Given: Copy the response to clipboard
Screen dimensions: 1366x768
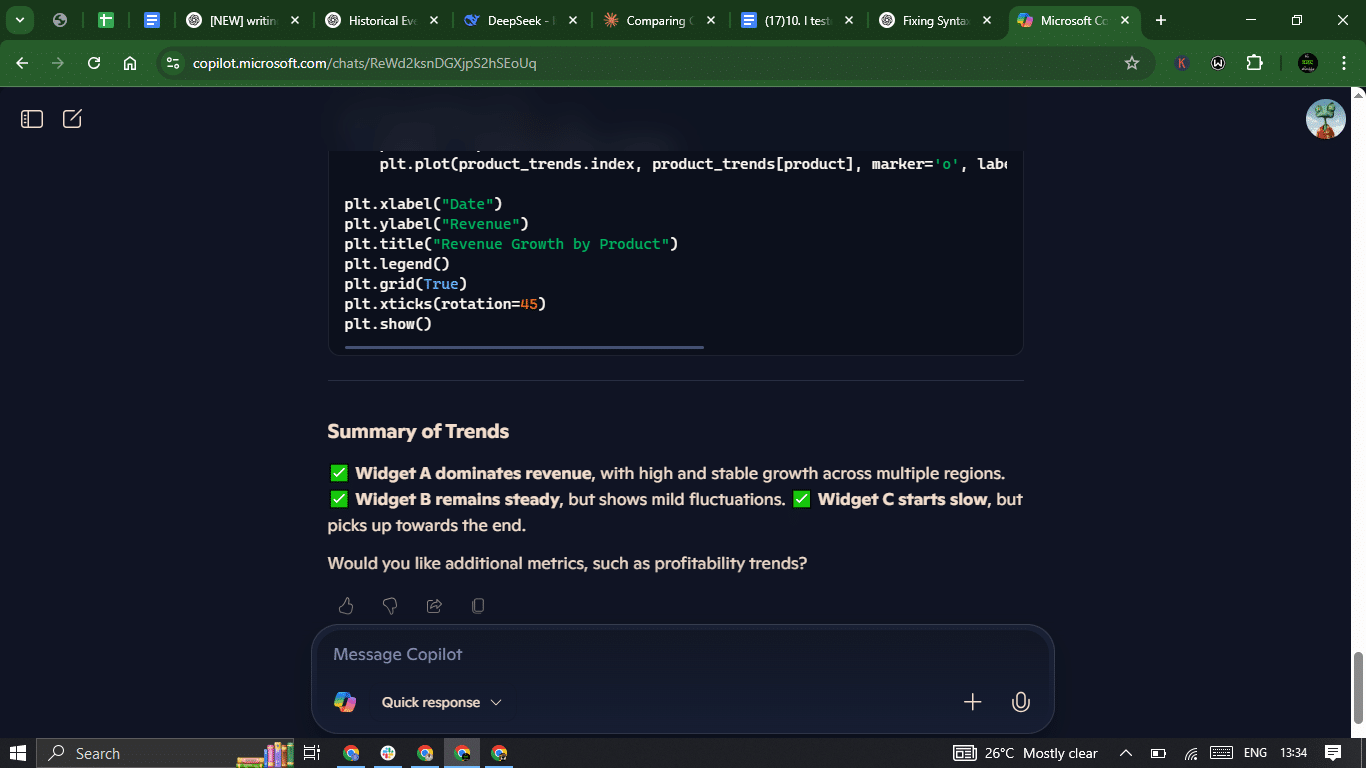Looking at the screenshot, I should 478,606.
